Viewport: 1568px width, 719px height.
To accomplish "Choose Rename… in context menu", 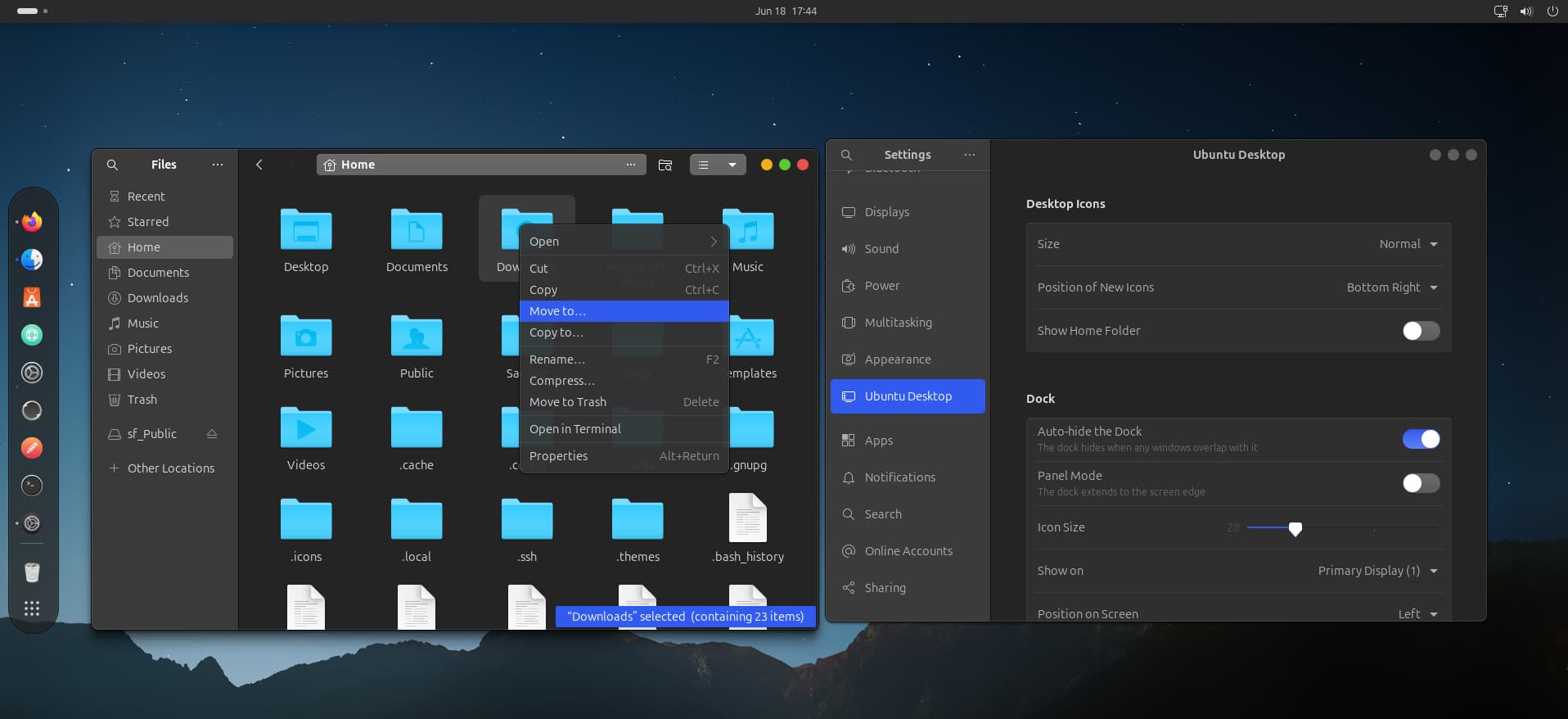I will tap(624, 359).
